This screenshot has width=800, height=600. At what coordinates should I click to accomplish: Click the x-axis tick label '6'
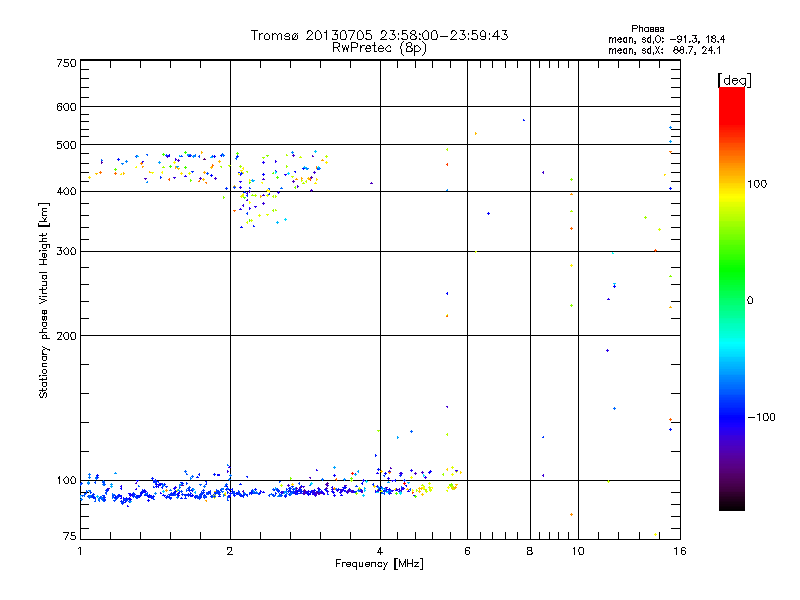pos(467,551)
